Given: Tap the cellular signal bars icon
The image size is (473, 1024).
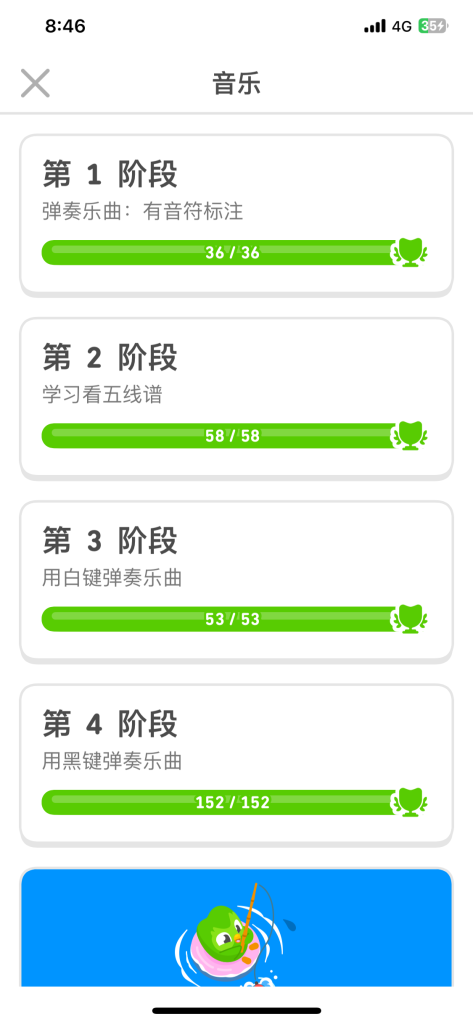Looking at the screenshot, I should (x=374, y=27).
